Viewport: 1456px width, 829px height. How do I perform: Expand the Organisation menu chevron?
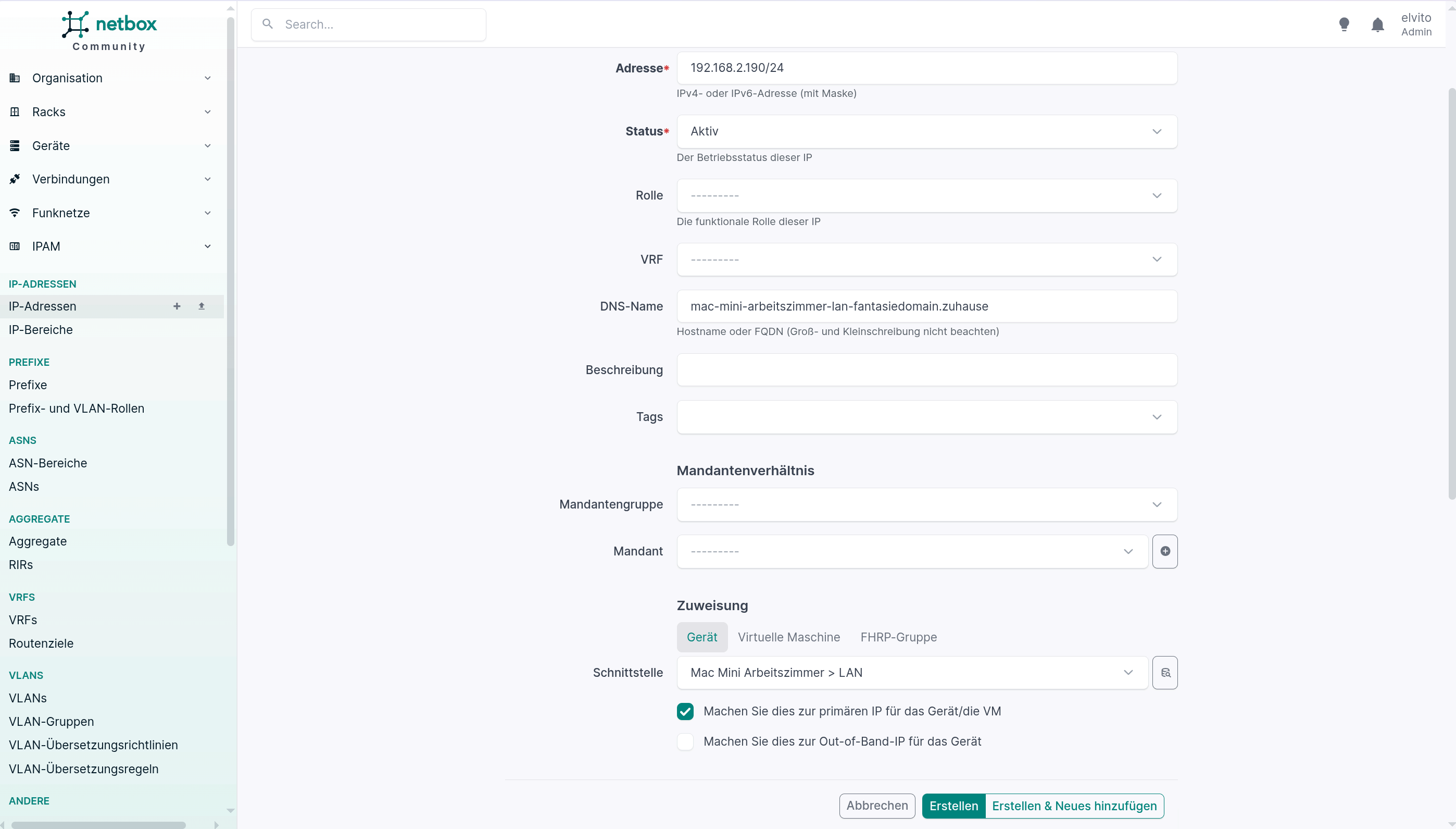tap(208, 78)
